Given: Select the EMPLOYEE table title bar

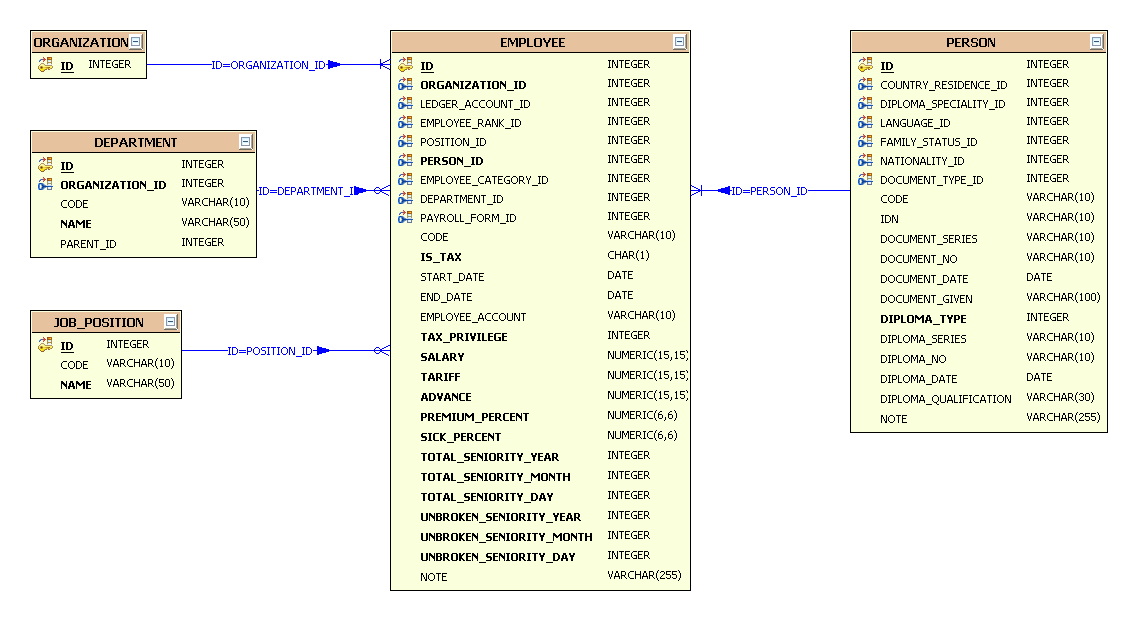Looking at the screenshot, I should click(x=532, y=42).
